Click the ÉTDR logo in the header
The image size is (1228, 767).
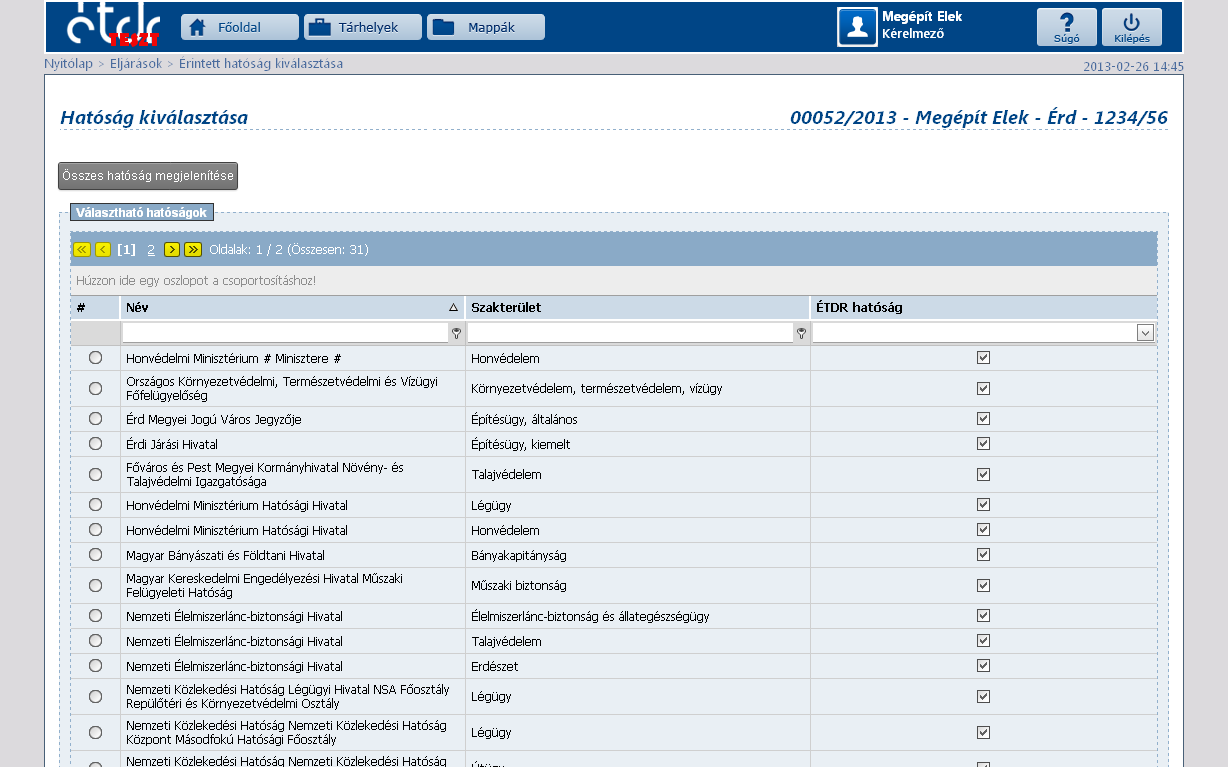(113, 25)
